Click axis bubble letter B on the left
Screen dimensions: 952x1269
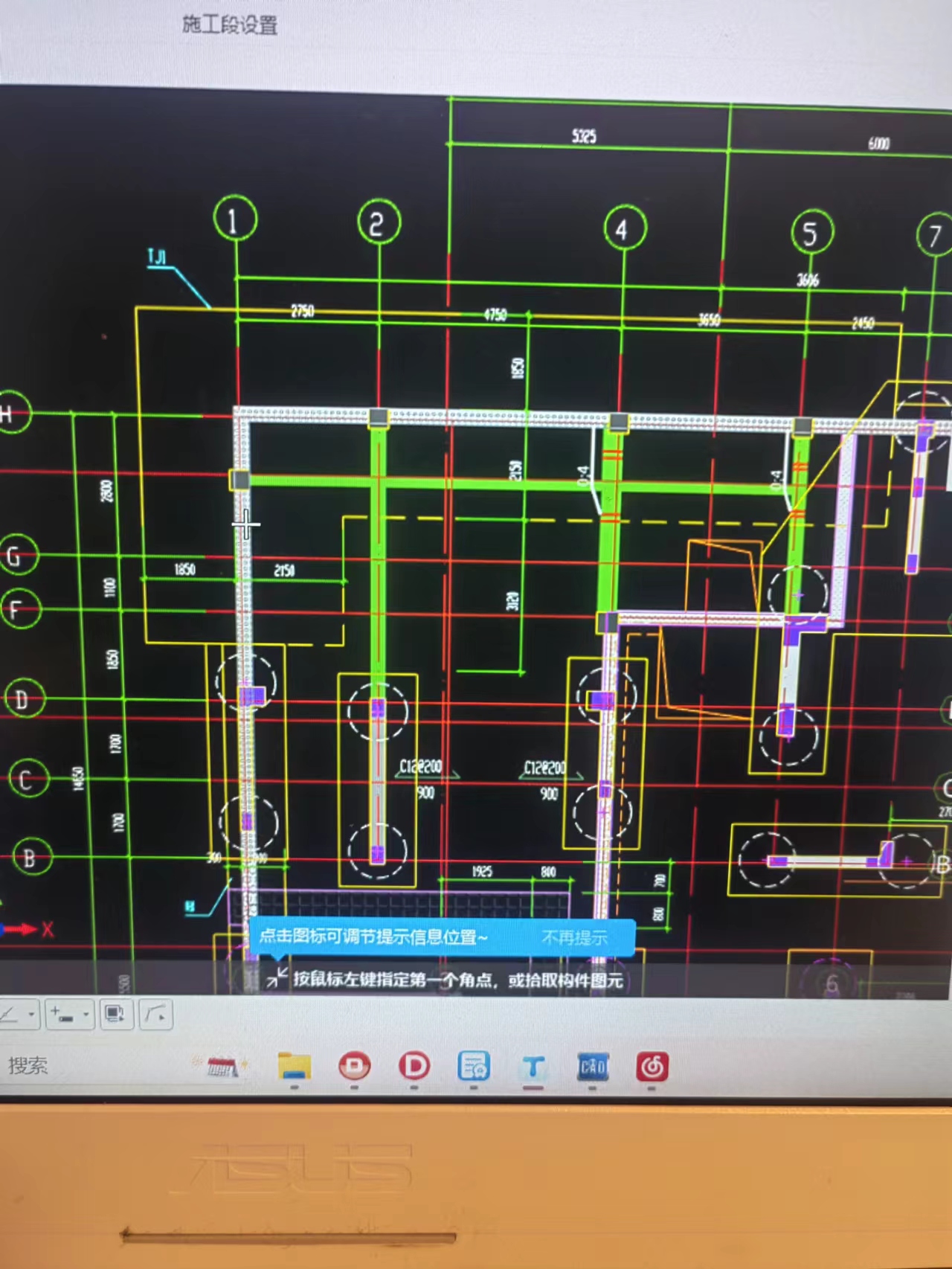pyautogui.click(x=32, y=857)
